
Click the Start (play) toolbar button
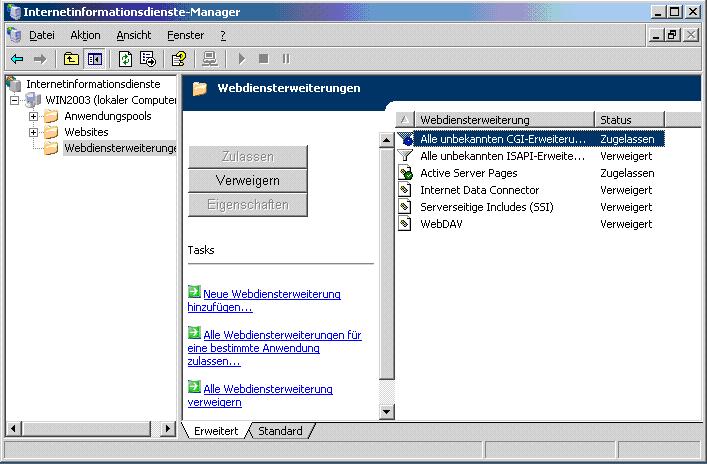[x=242, y=59]
